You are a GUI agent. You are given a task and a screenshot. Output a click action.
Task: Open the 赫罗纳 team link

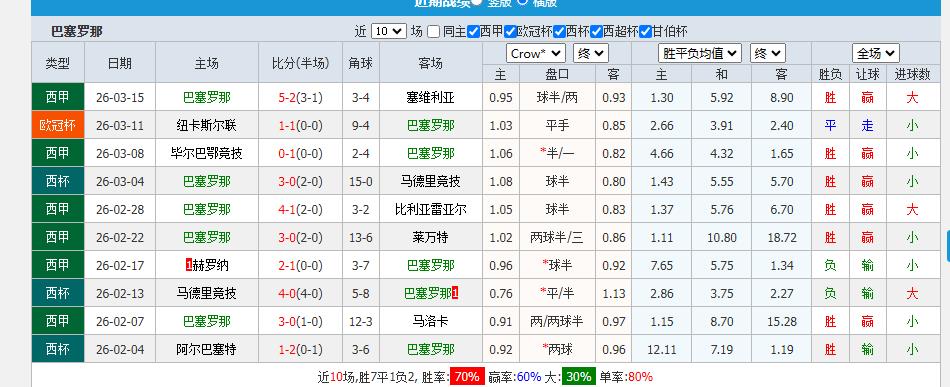click(210, 265)
